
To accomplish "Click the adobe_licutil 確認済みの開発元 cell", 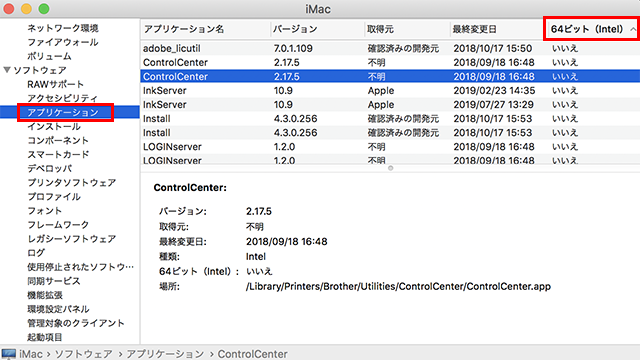I will click(403, 48).
